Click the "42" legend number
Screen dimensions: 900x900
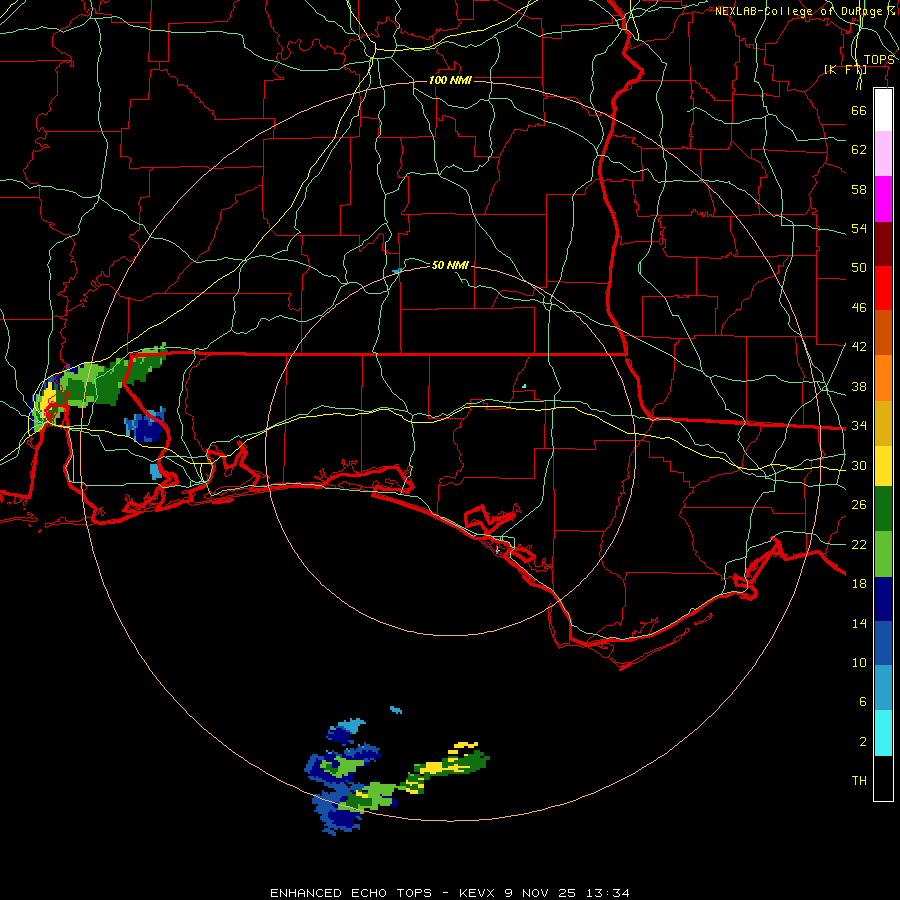859,347
